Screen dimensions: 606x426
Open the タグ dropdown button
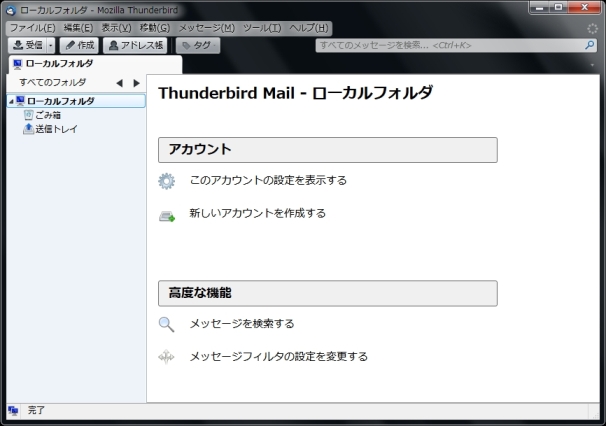pyautogui.click(x=198, y=45)
